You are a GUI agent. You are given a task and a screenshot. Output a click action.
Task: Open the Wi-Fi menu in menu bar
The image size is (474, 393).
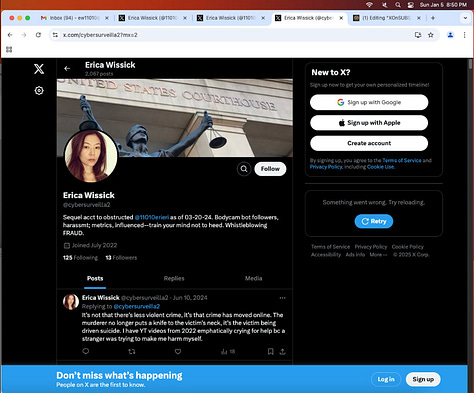coord(369,5)
